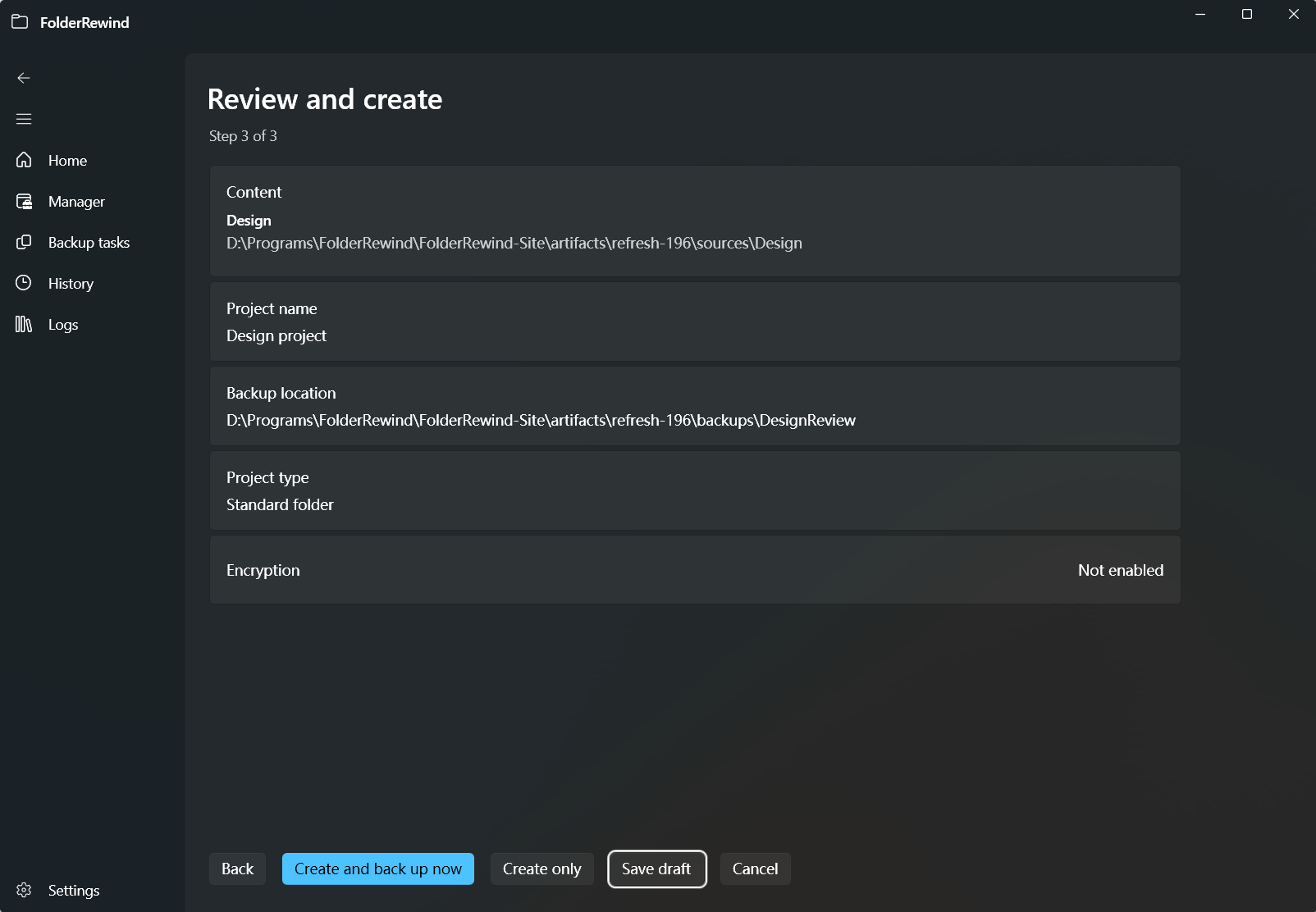Click the 'Not enabled' encryption status
This screenshot has height=912, width=1316.
pos(1121,571)
